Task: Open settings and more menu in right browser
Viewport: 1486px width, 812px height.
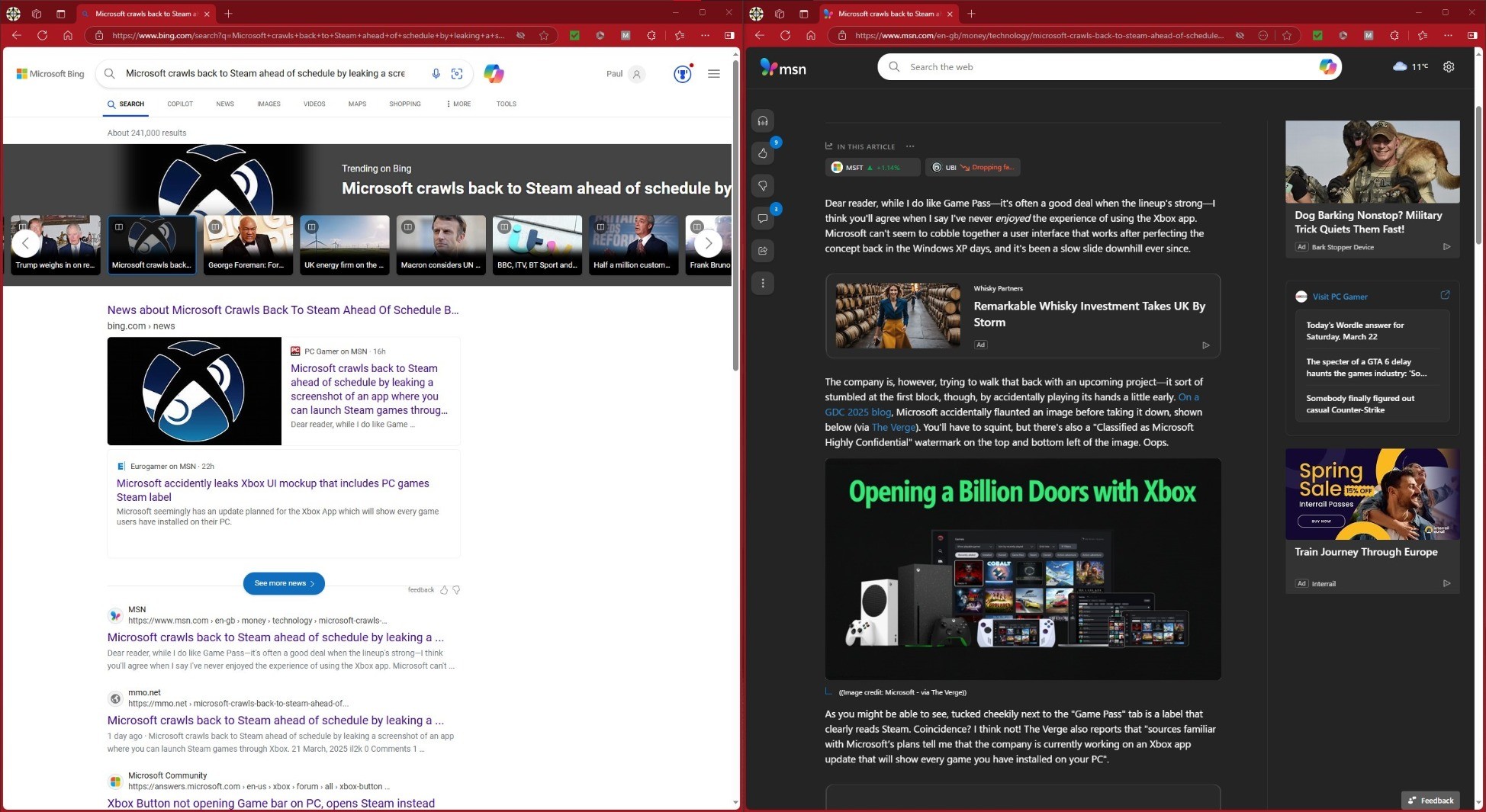Action: click(x=1448, y=35)
